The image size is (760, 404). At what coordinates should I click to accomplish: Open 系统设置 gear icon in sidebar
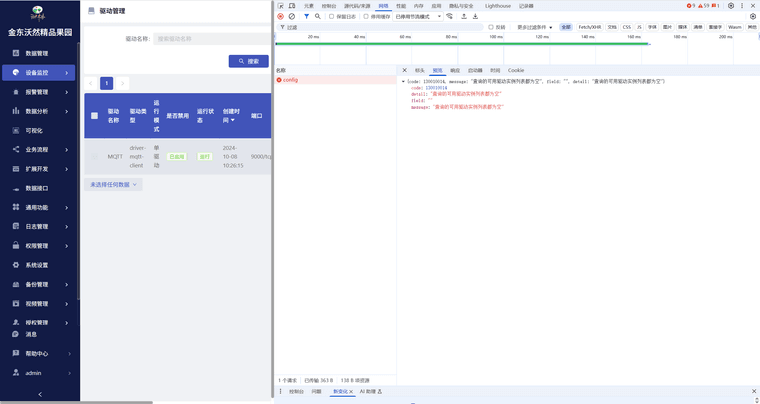tap(16, 265)
